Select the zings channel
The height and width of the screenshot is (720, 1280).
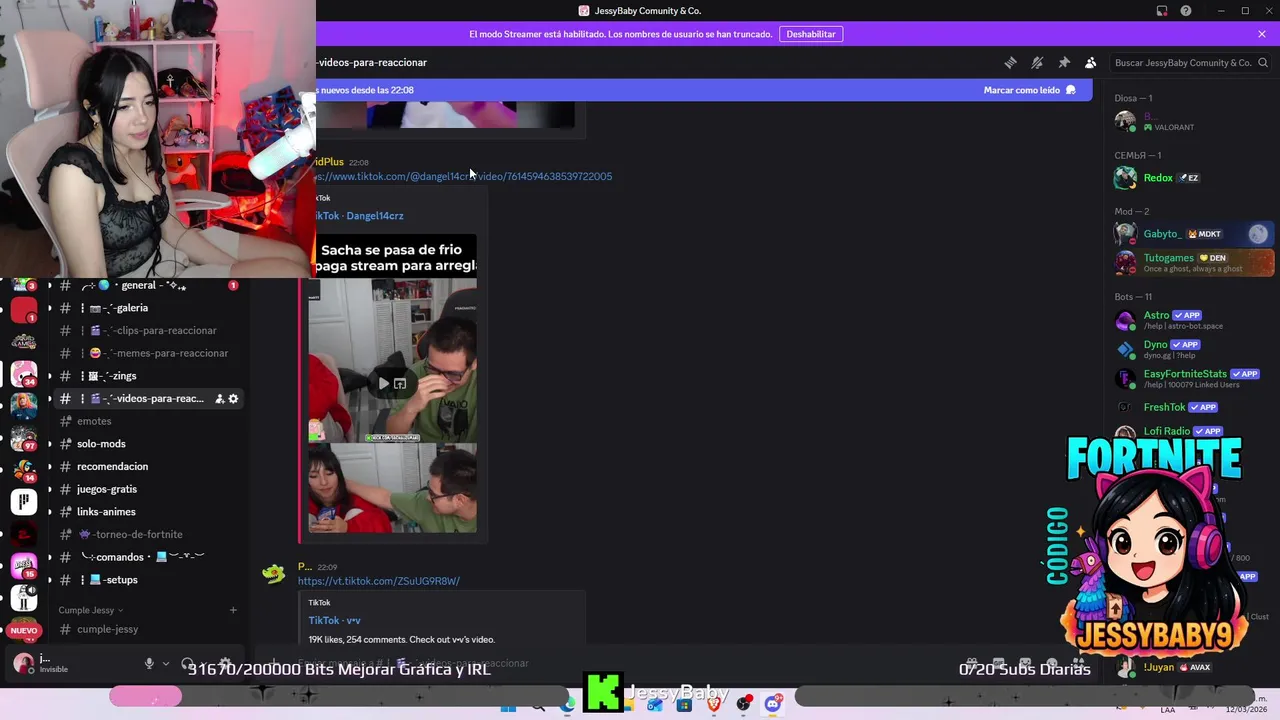point(145,376)
